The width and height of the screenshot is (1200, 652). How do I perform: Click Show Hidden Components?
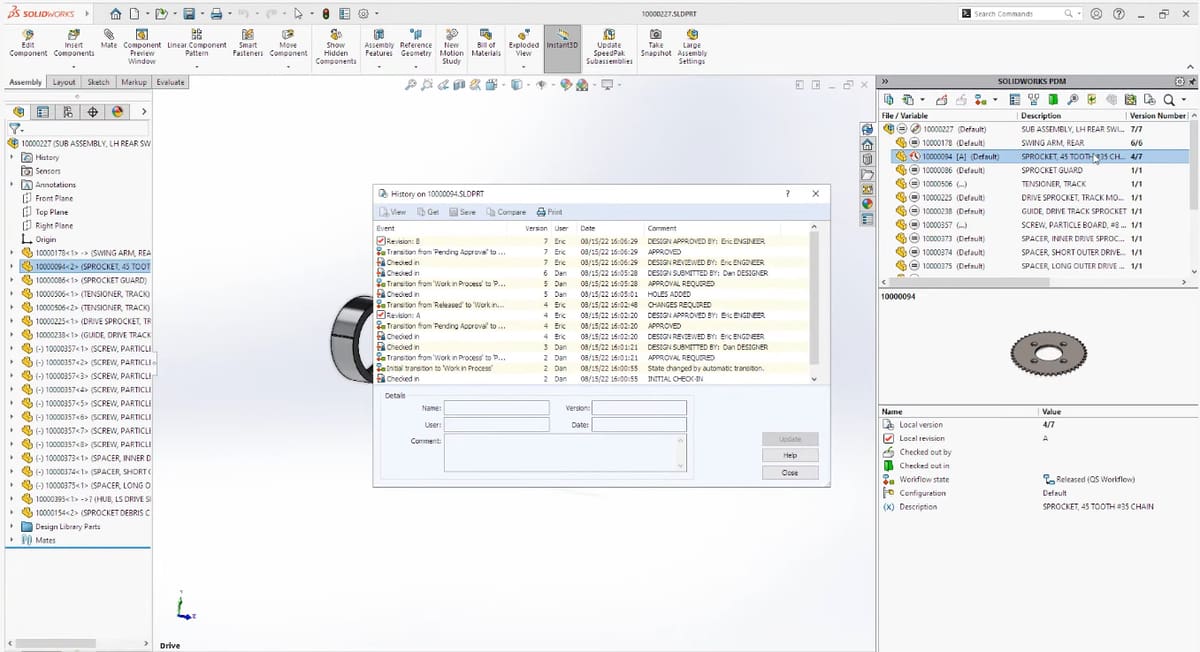pos(335,48)
